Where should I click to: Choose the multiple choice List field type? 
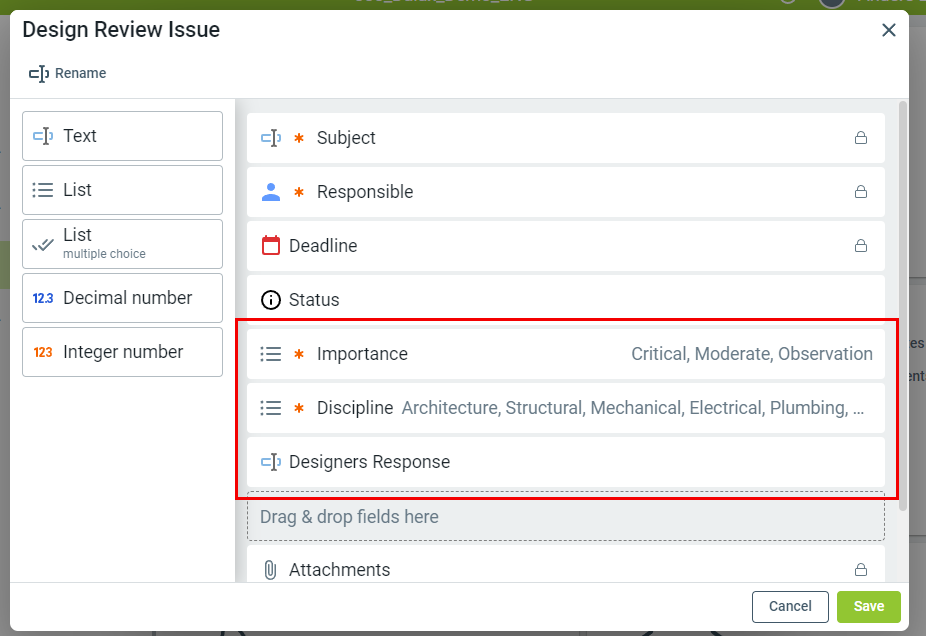coord(122,244)
